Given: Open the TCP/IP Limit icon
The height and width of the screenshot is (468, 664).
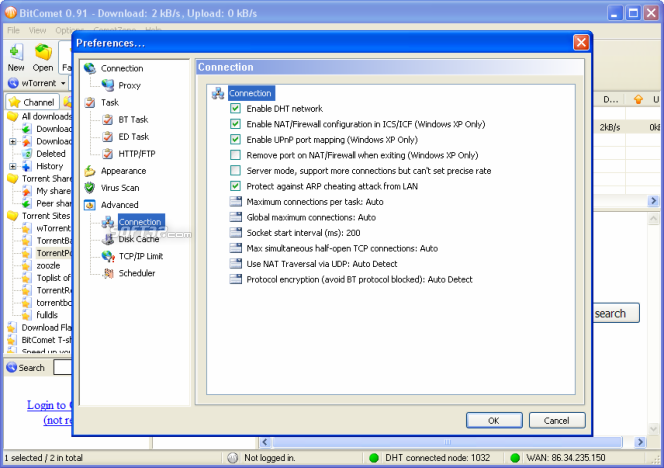Looking at the screenshot, I should (x=108, y=256).
